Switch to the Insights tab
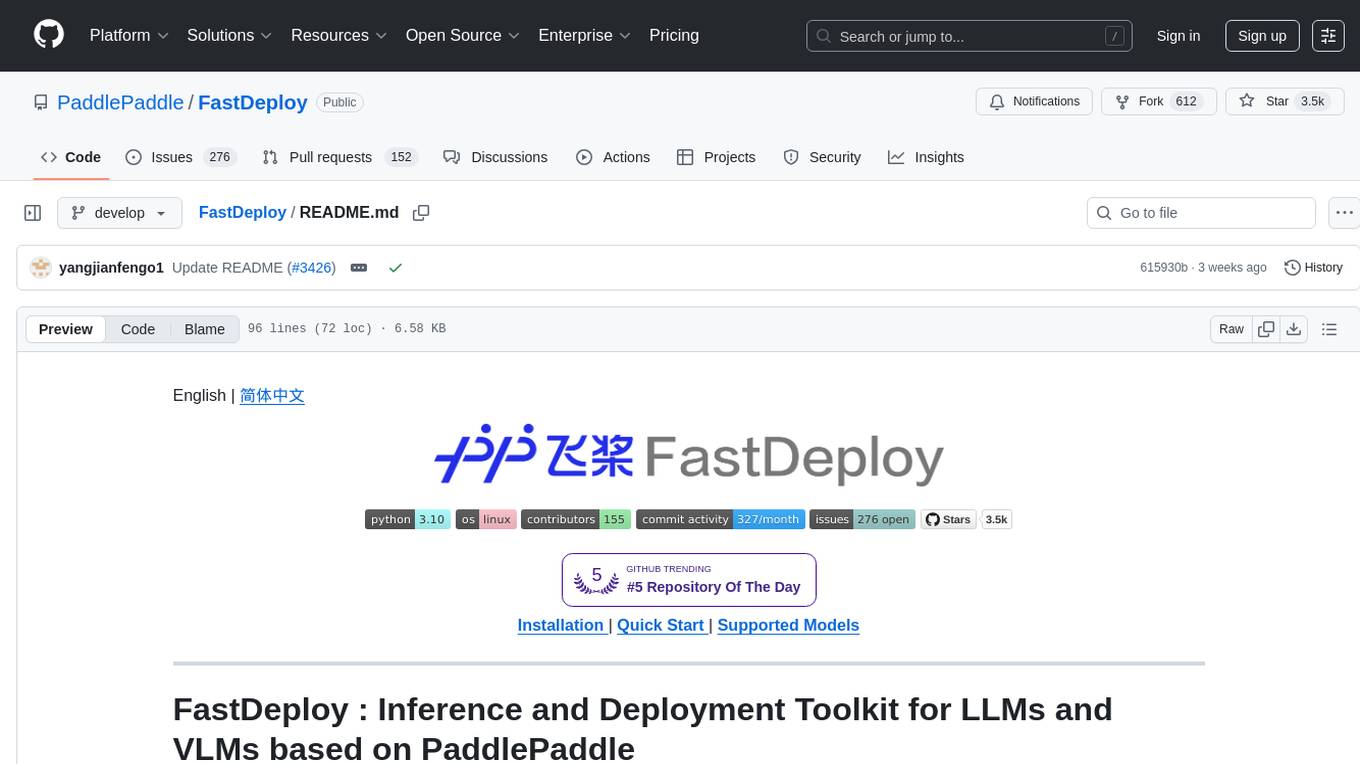1360x764 pixels. 926,157
